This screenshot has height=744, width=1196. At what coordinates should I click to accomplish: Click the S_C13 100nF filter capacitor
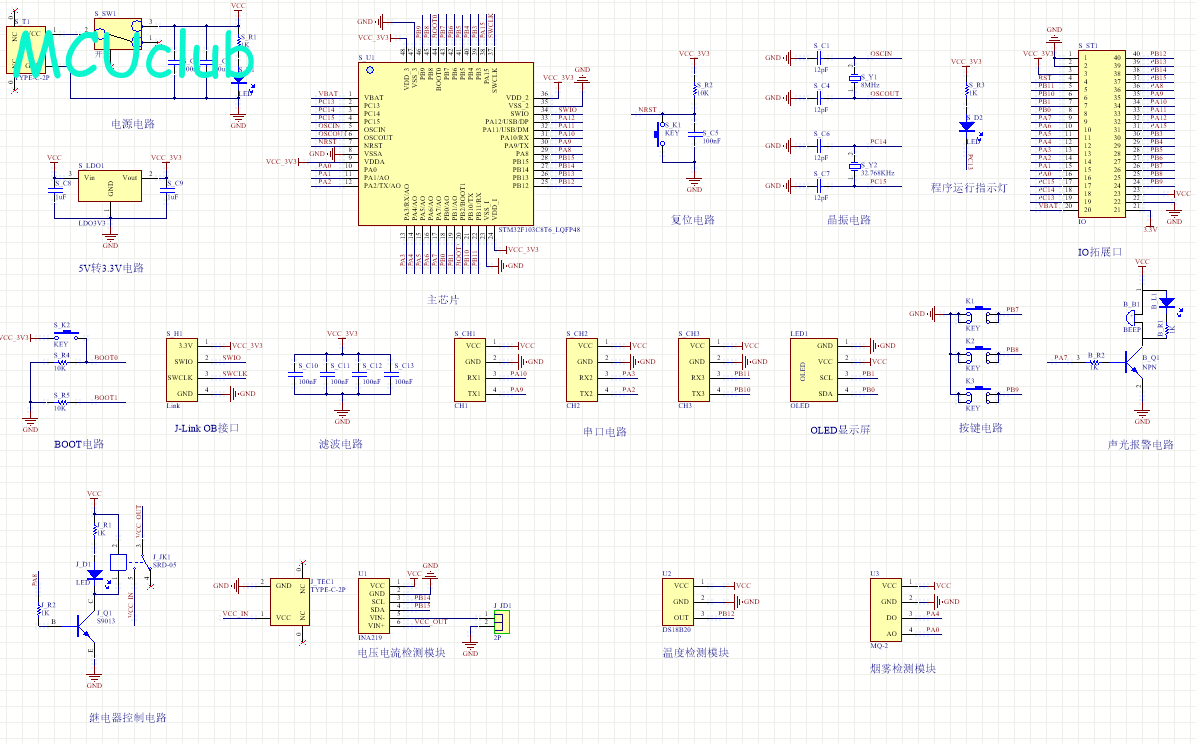391,374
